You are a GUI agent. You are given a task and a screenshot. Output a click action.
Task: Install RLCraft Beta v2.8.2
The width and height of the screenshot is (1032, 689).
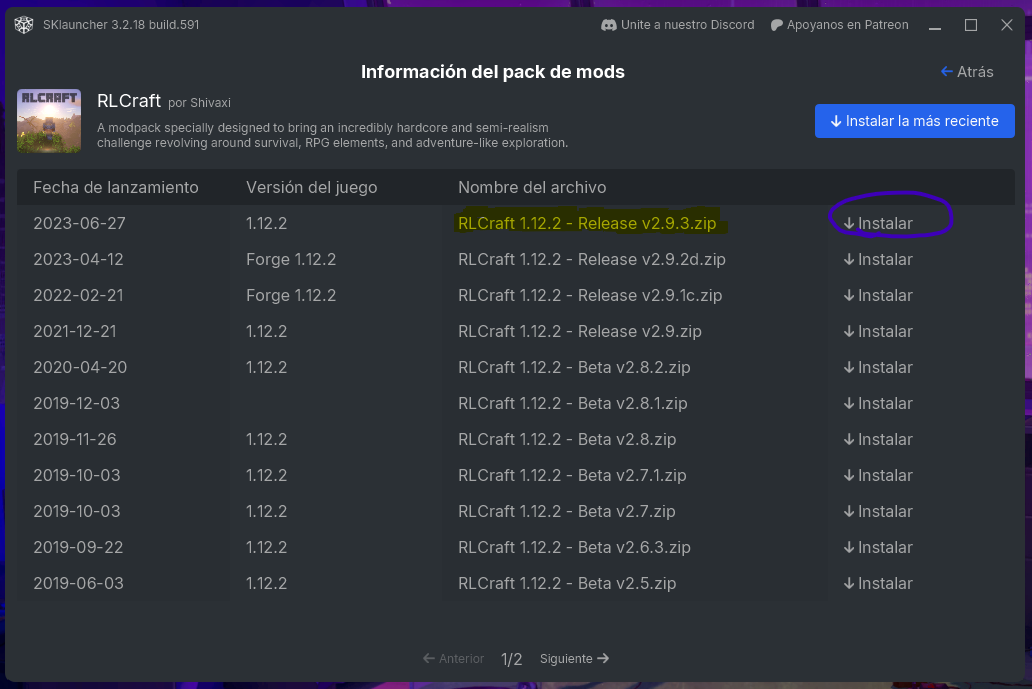[878, 367]
